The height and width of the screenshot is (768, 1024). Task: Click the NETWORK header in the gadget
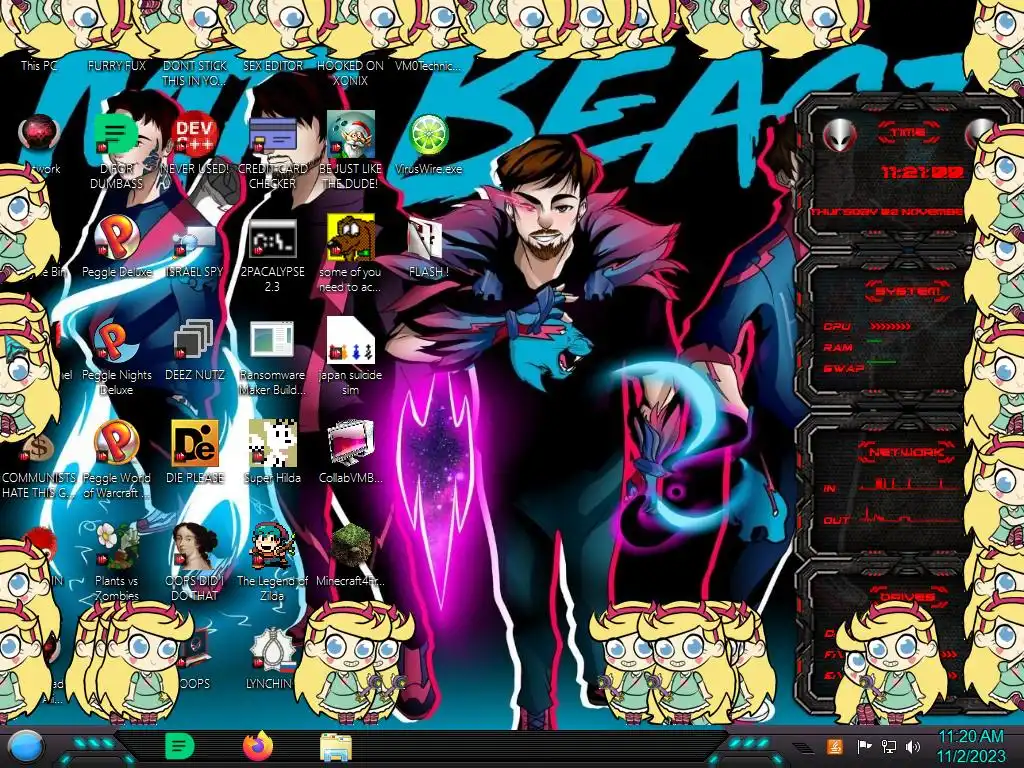click(x=906, y=451)
